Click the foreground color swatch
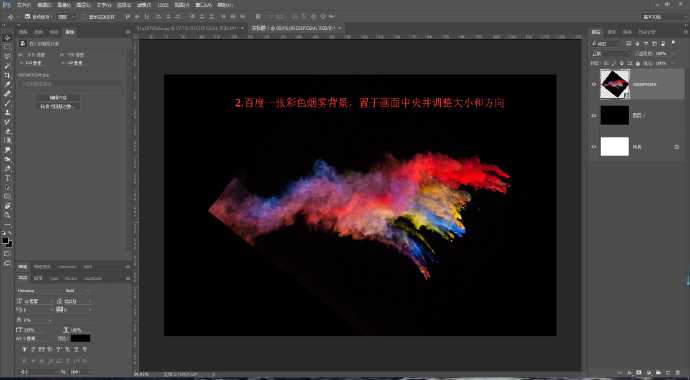 [x=5, y=241]
